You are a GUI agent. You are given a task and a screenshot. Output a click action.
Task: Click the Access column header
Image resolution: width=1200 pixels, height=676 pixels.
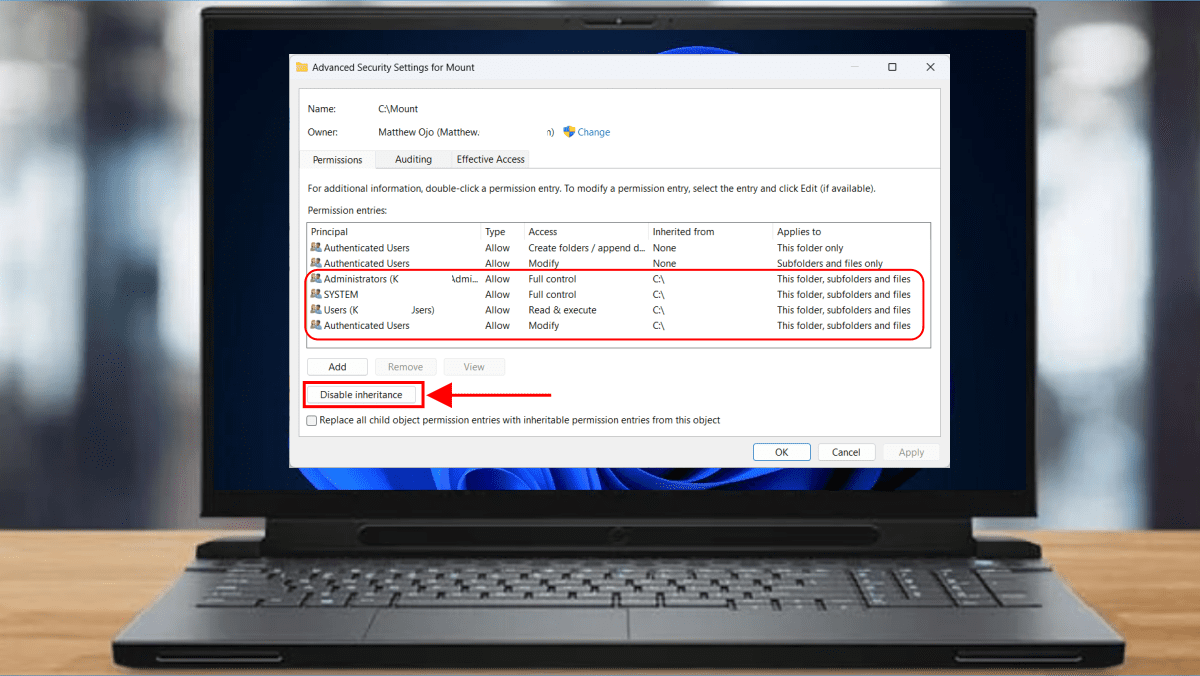tap(543, 231)
